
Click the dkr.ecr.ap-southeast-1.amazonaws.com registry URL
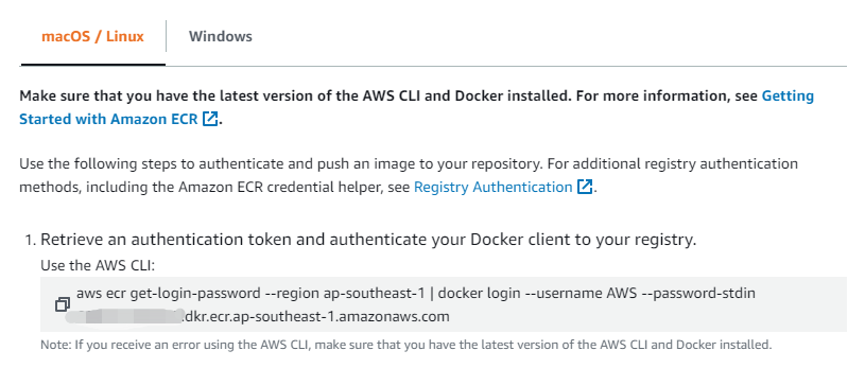[315, 317]
